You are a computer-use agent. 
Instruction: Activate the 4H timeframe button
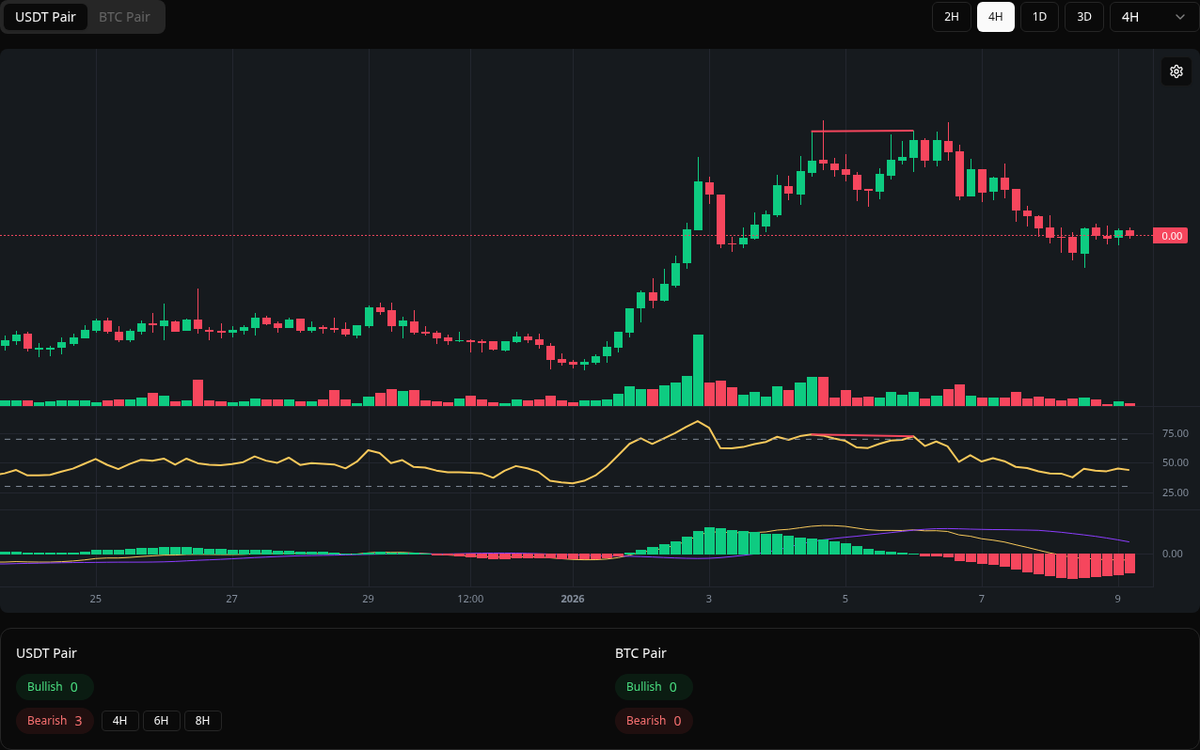coord(995,17)
